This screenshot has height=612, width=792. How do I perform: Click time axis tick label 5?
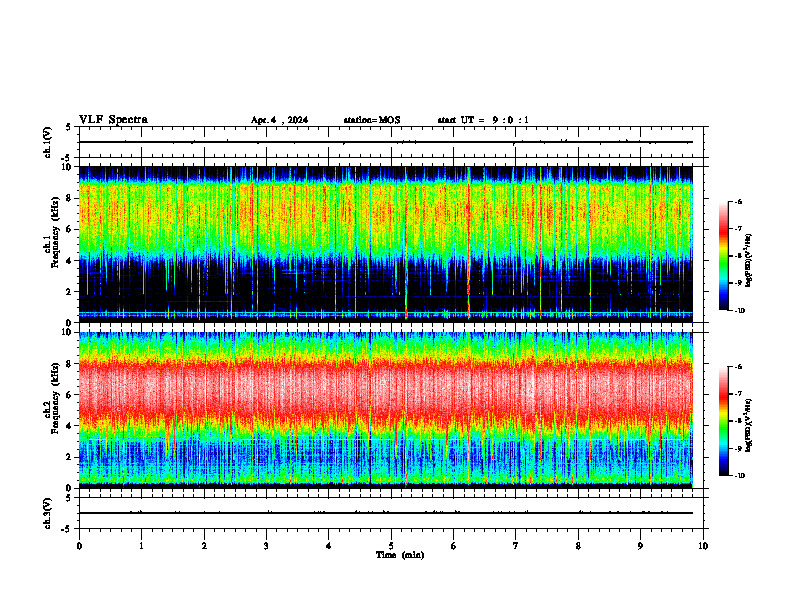click(x=391, y=546)
